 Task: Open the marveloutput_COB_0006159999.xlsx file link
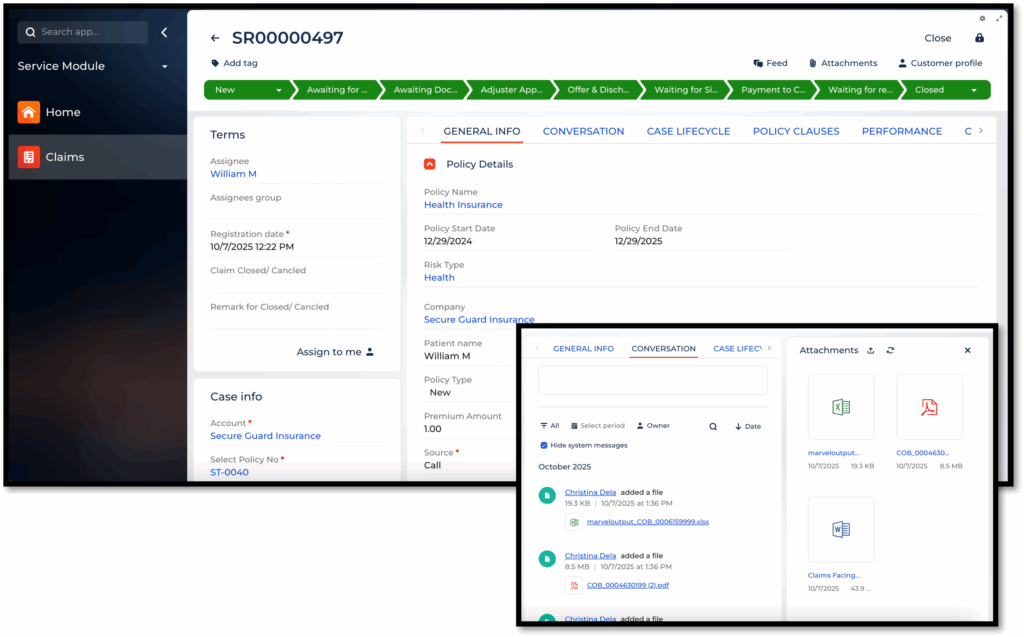point(647,522)
